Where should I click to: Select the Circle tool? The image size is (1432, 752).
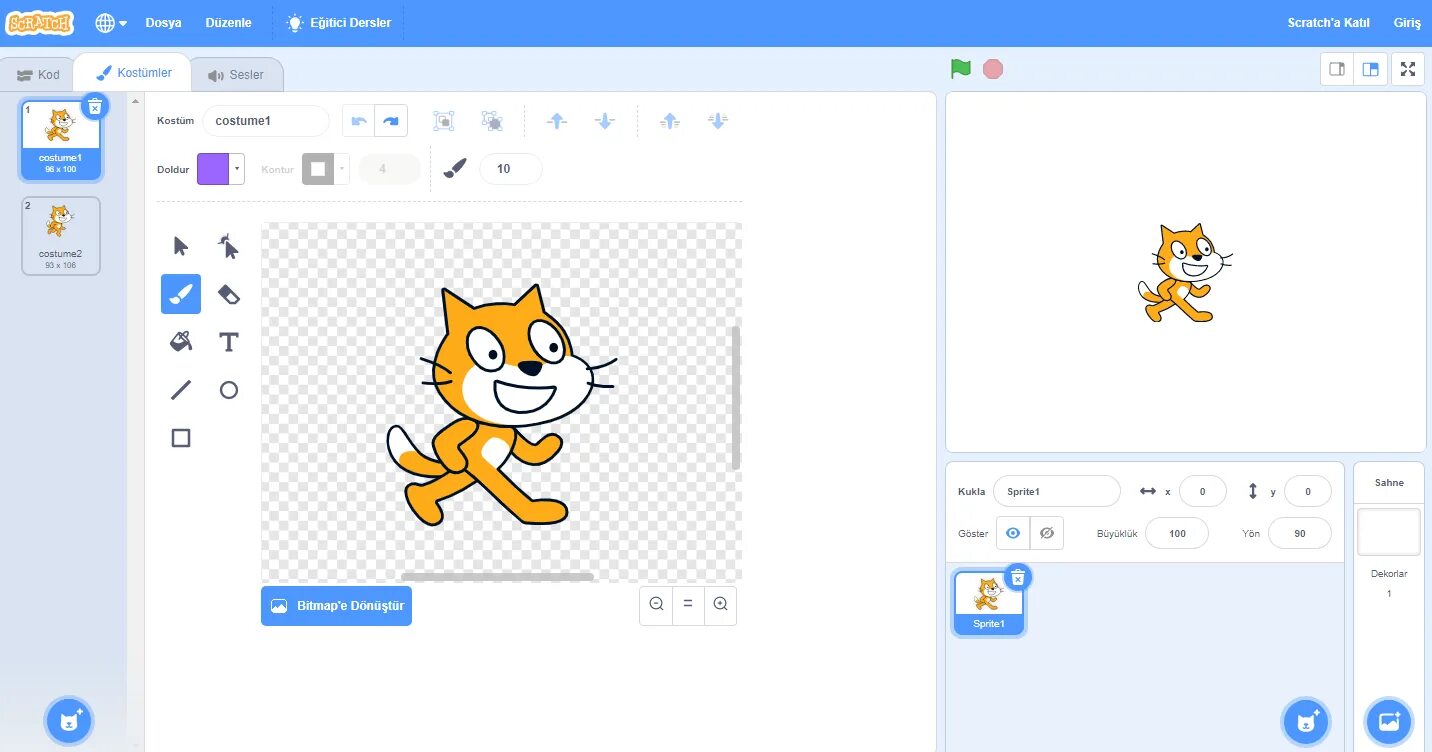point(229,390)
